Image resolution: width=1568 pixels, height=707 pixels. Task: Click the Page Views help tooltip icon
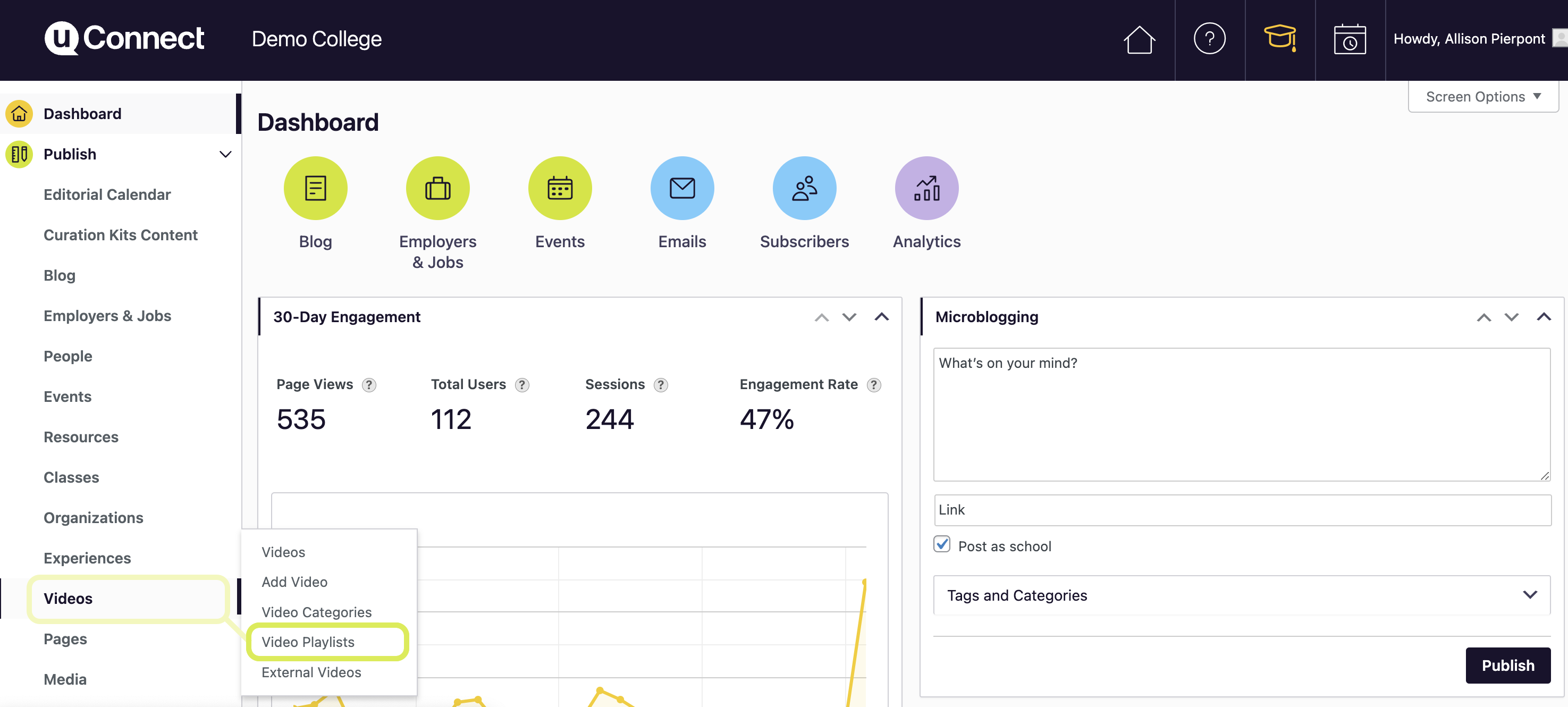[x=369, y=385]
